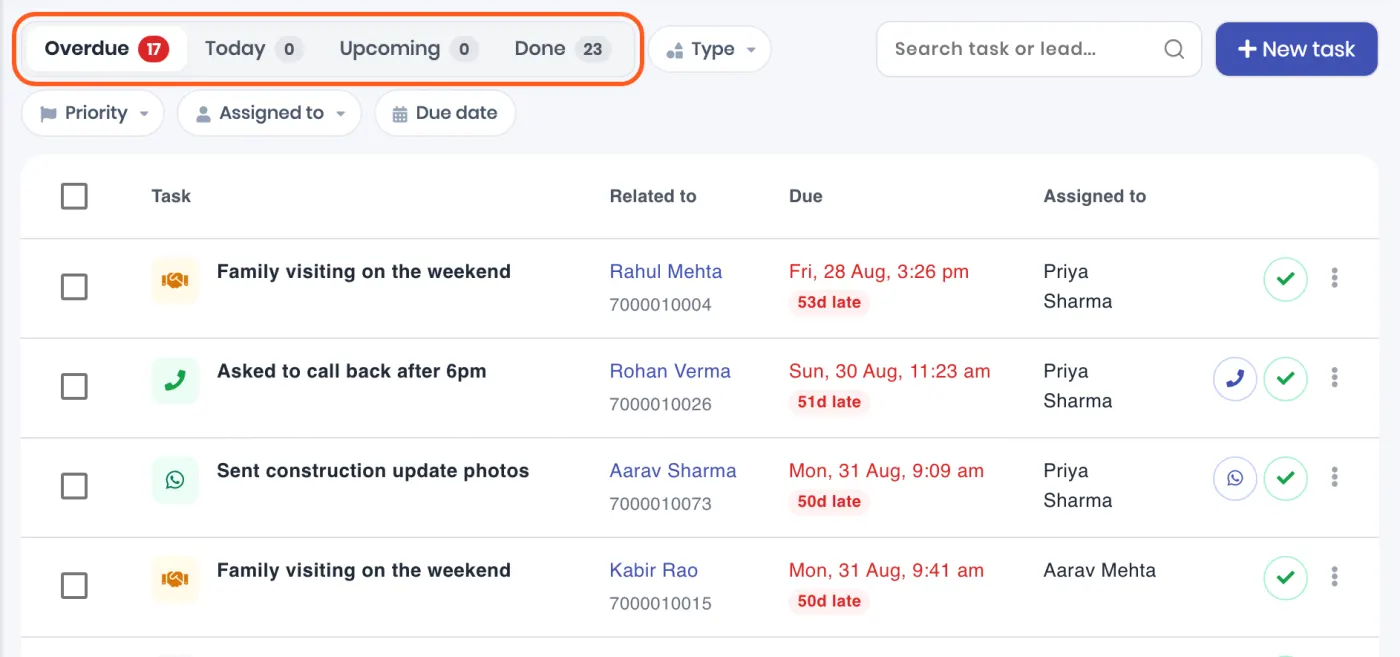The image size is (1400, 657).
Task: Click the 53d late badge
Action: 829,302
